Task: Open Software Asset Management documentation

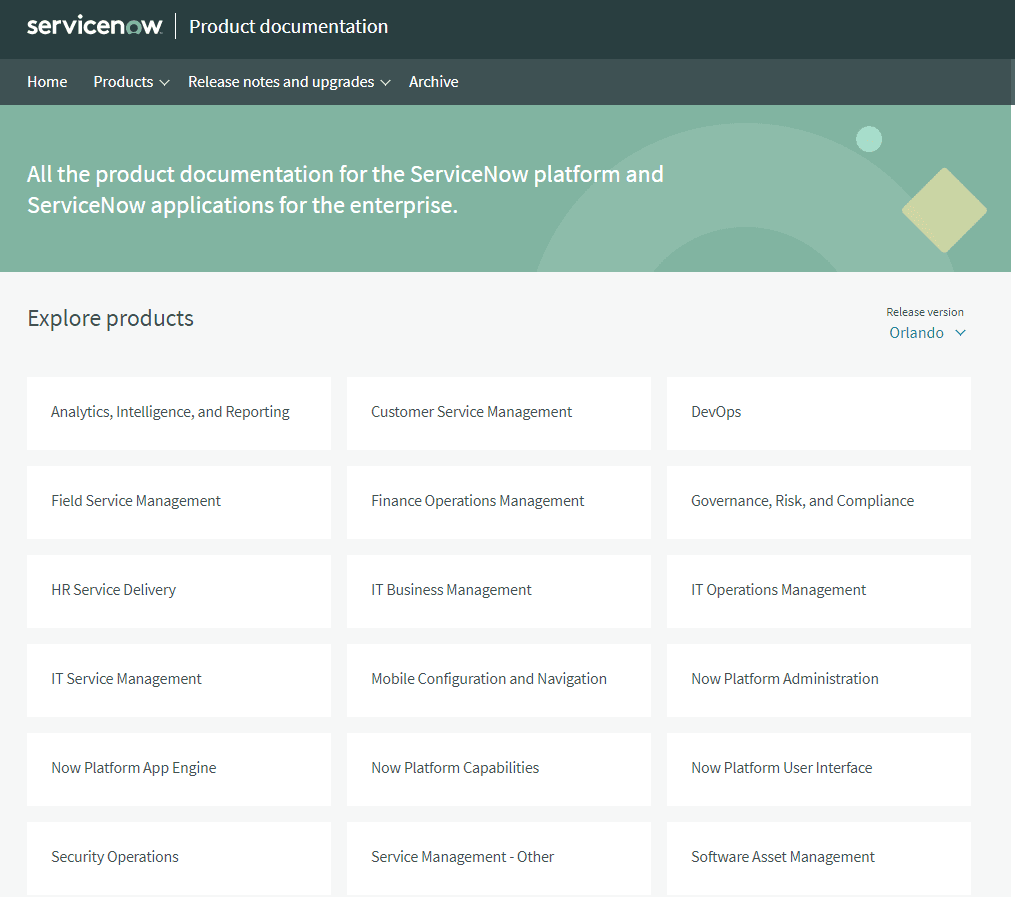Action: click(819, 858)
